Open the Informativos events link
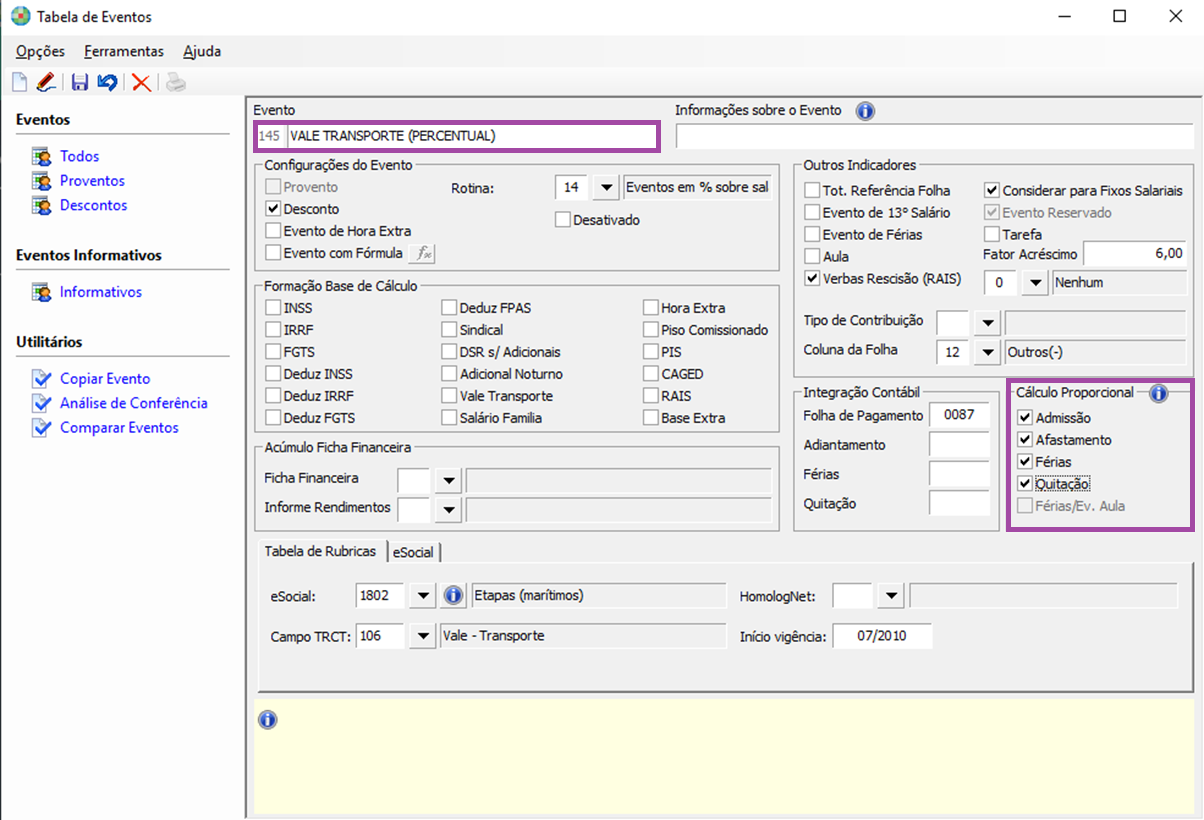1204x820 pixels. point(101,292)
